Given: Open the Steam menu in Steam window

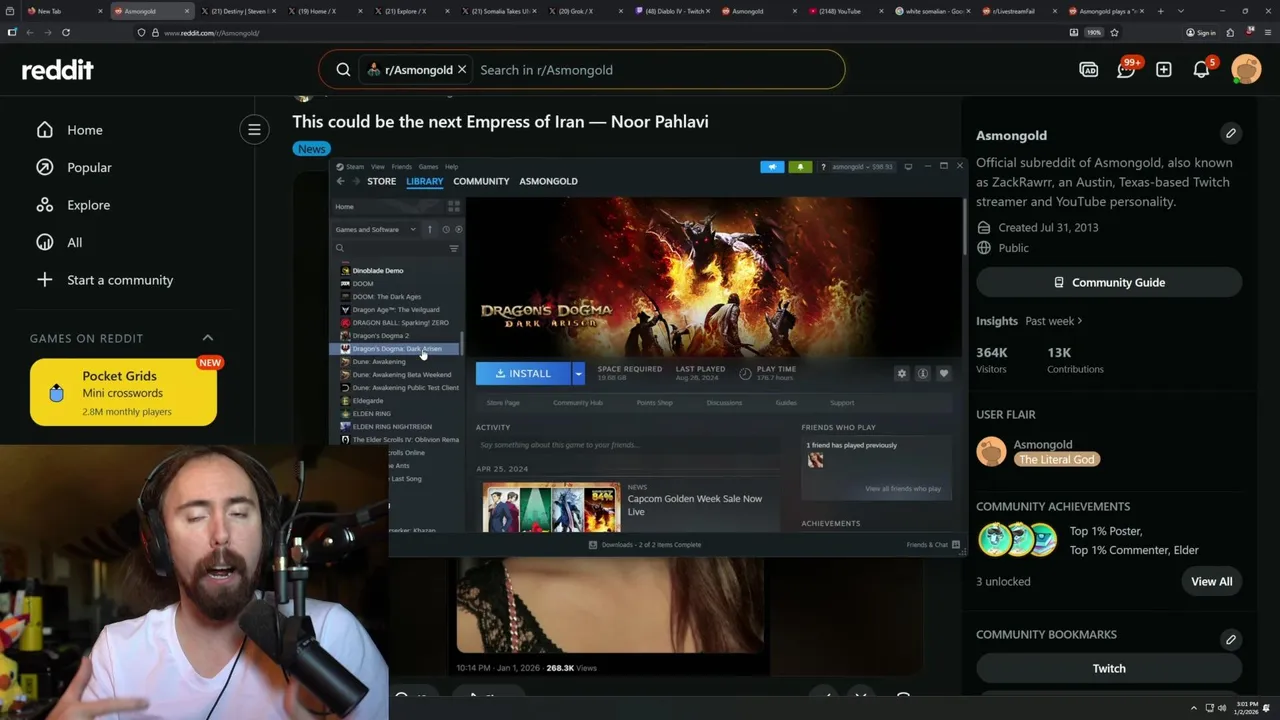Looking at the screenshot, I should click(x=355, y=167).
